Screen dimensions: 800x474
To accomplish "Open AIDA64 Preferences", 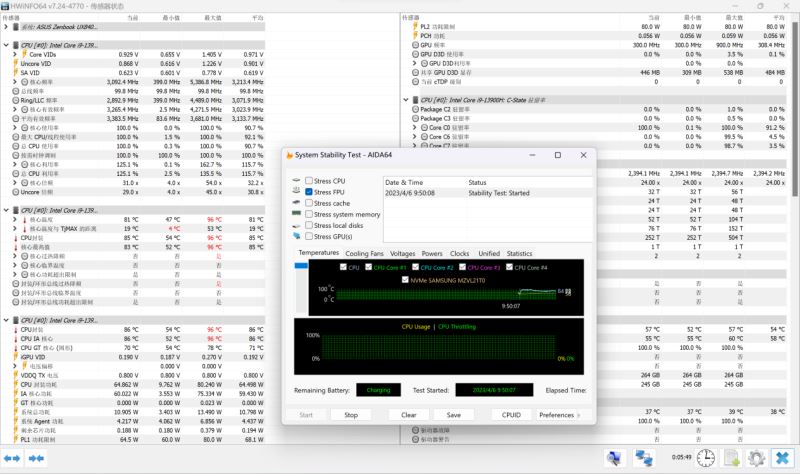I will [556, 415].
